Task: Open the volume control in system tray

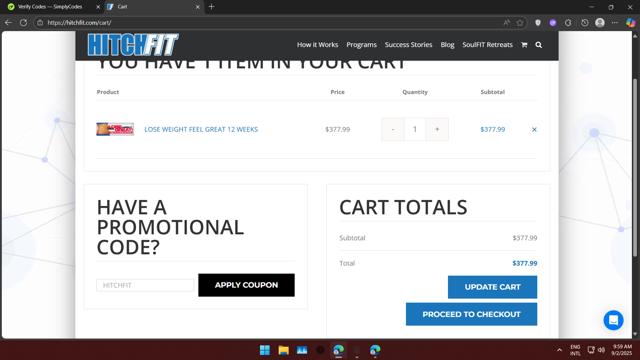Action: tap(601, 350)
